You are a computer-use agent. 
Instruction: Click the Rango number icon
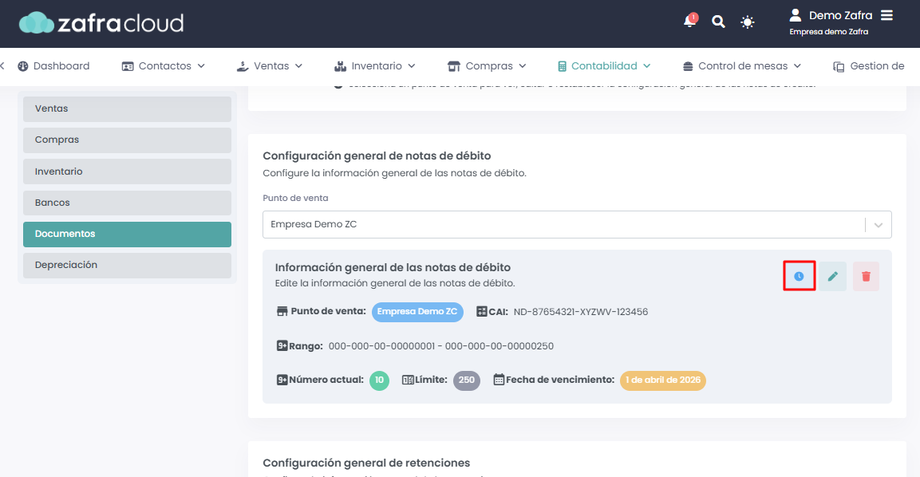[x=282, y=346]
